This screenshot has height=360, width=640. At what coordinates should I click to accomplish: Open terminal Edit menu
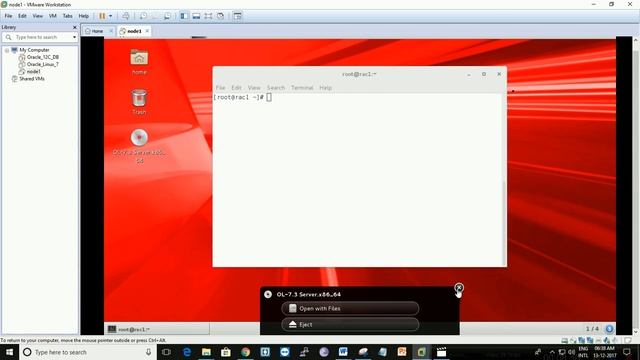click(236, 88)
